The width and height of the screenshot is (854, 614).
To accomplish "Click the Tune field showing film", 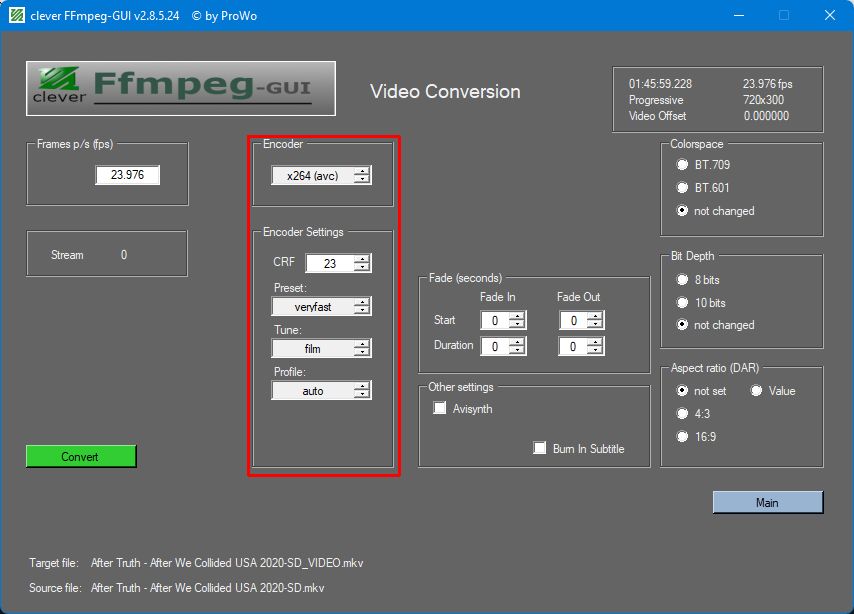I will click(313, 349).
